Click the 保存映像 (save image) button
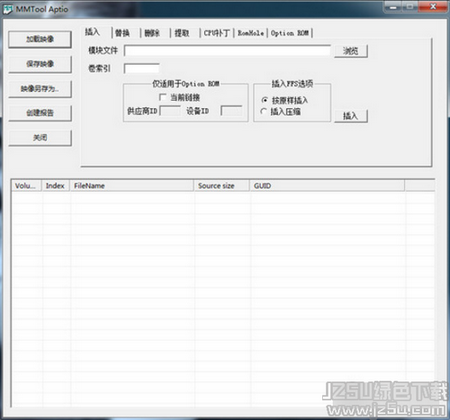This screenshot has width=450, height=420. [40, 64]
